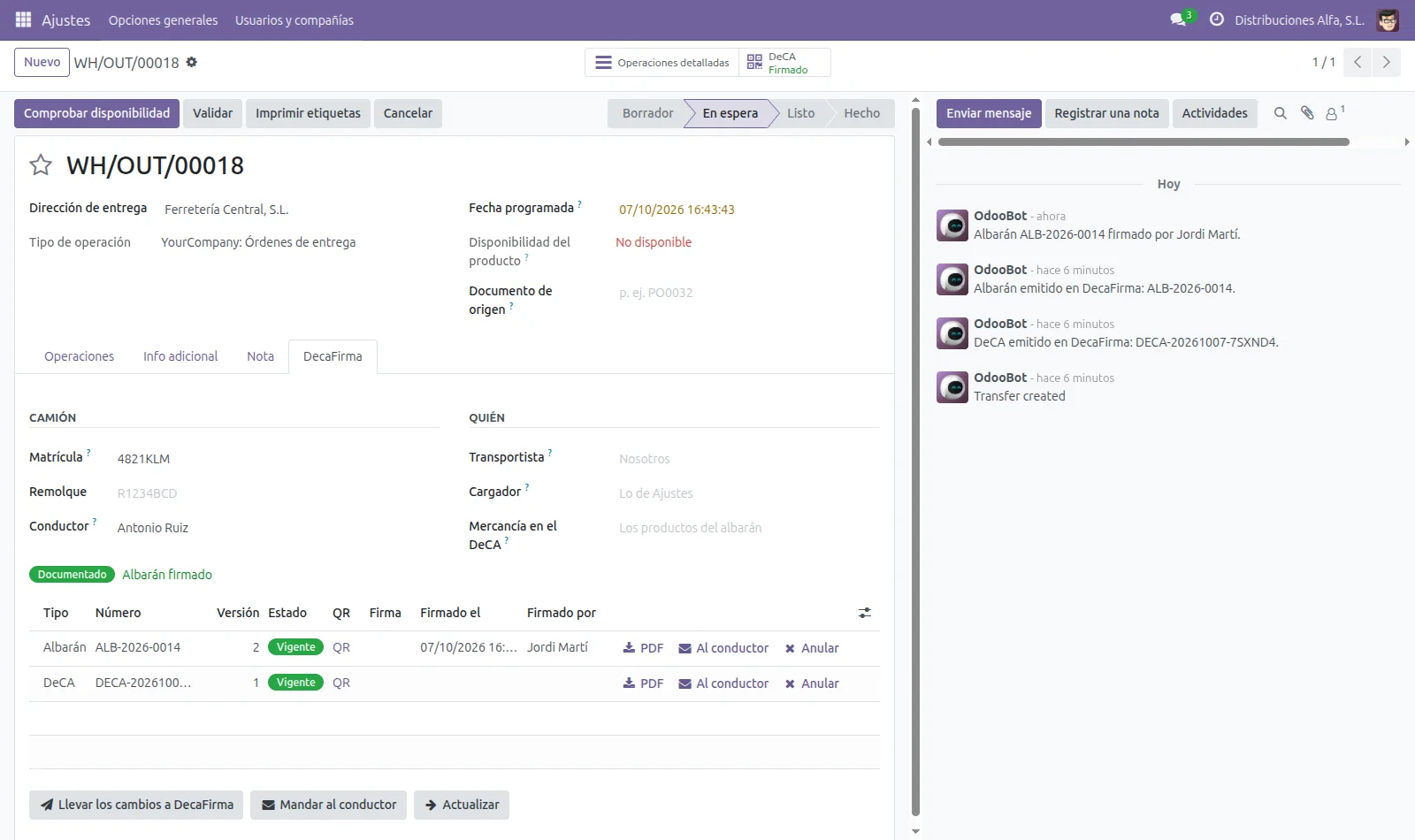This screenshot has height=840, width=1415.
Task: Open QR link for Albarán row
Action: pos(341,647)
